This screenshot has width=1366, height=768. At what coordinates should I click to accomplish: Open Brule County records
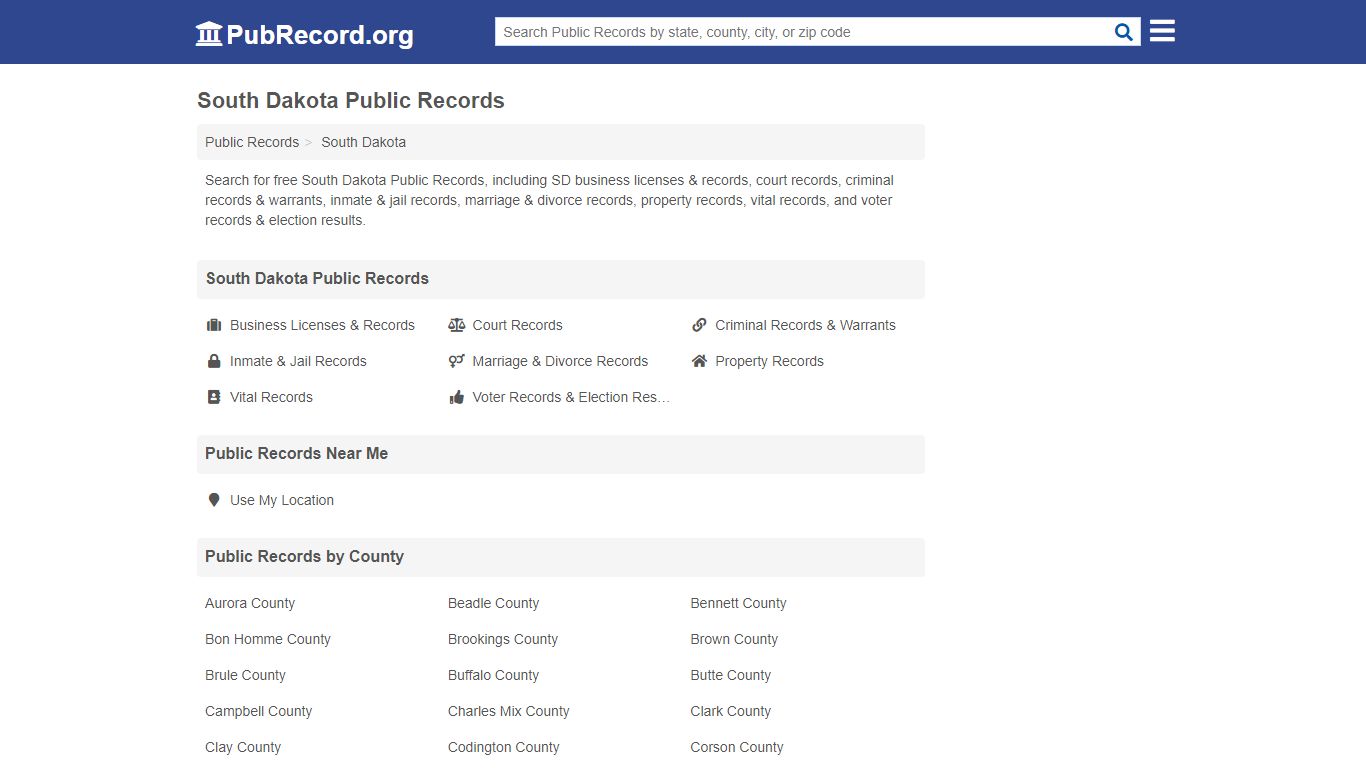point(245,675)
